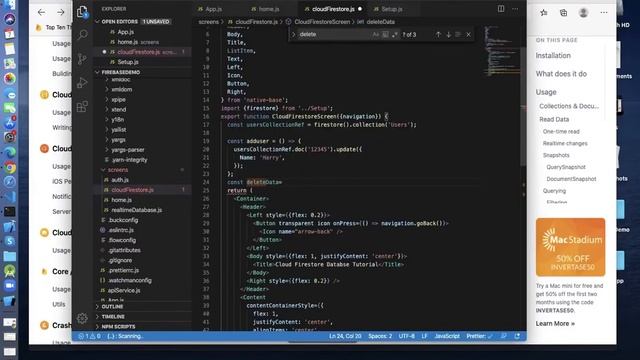The height and width of the screenshot is (360, 640).
Task: Select the cloudFirestore.js editor tab
Action: (333, 9)
